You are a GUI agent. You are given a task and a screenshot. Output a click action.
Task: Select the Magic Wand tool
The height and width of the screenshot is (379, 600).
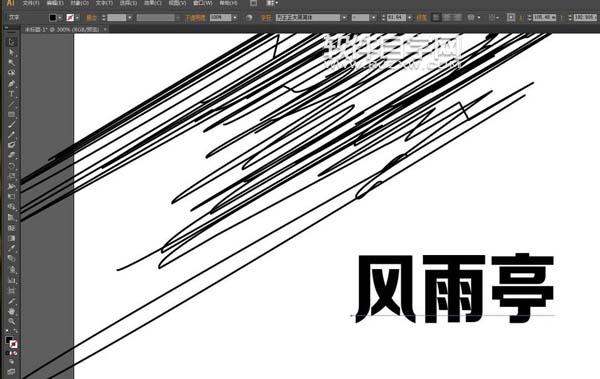pos(12,63)
